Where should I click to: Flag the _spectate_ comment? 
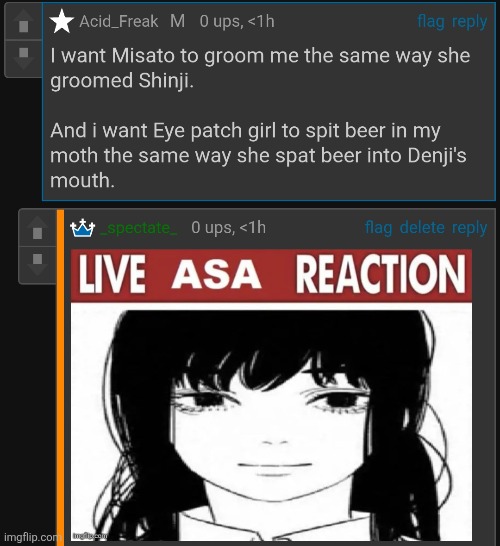[x=378, y=228]
